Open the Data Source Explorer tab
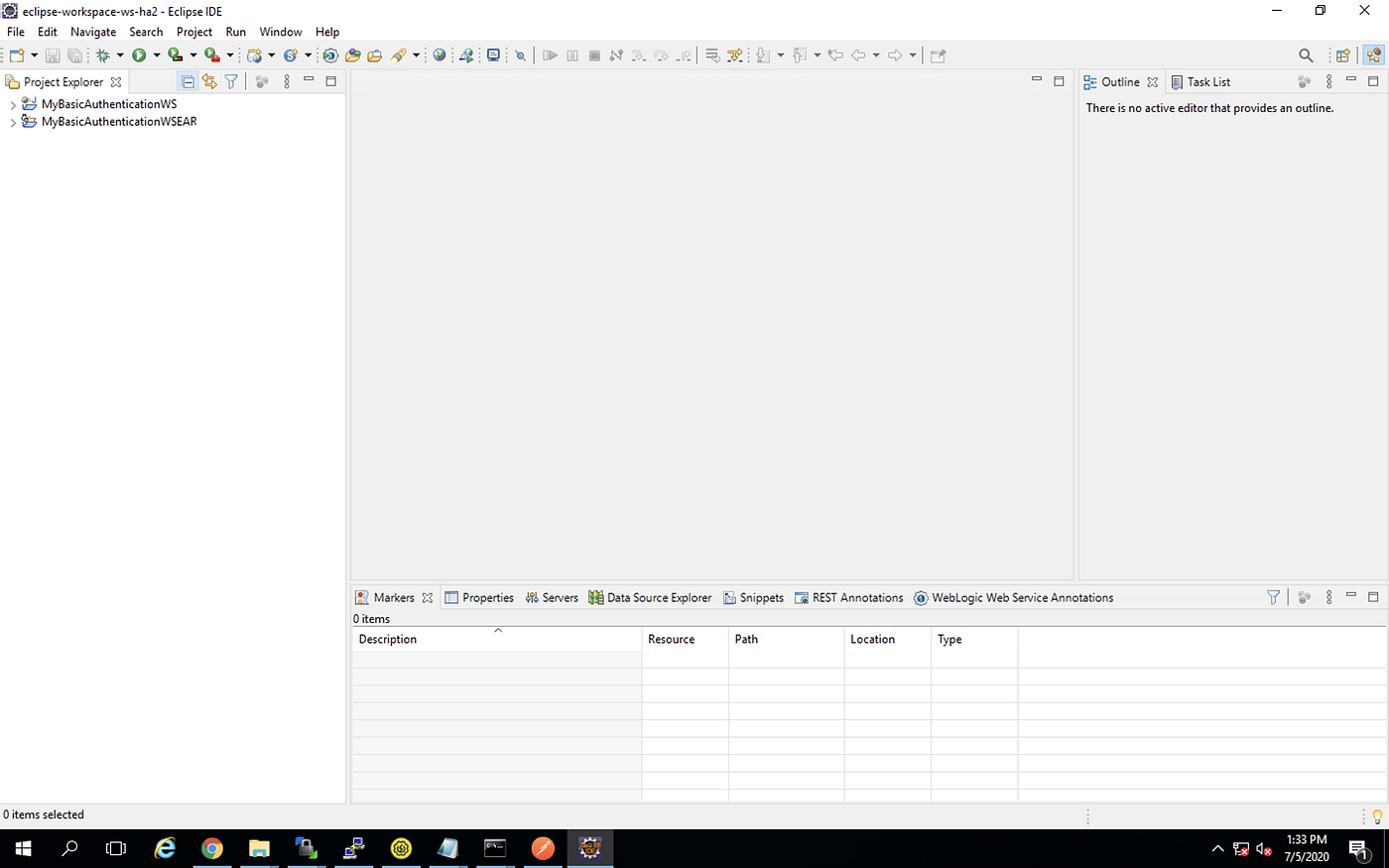Screen dimensions: 1389x868 650,598
